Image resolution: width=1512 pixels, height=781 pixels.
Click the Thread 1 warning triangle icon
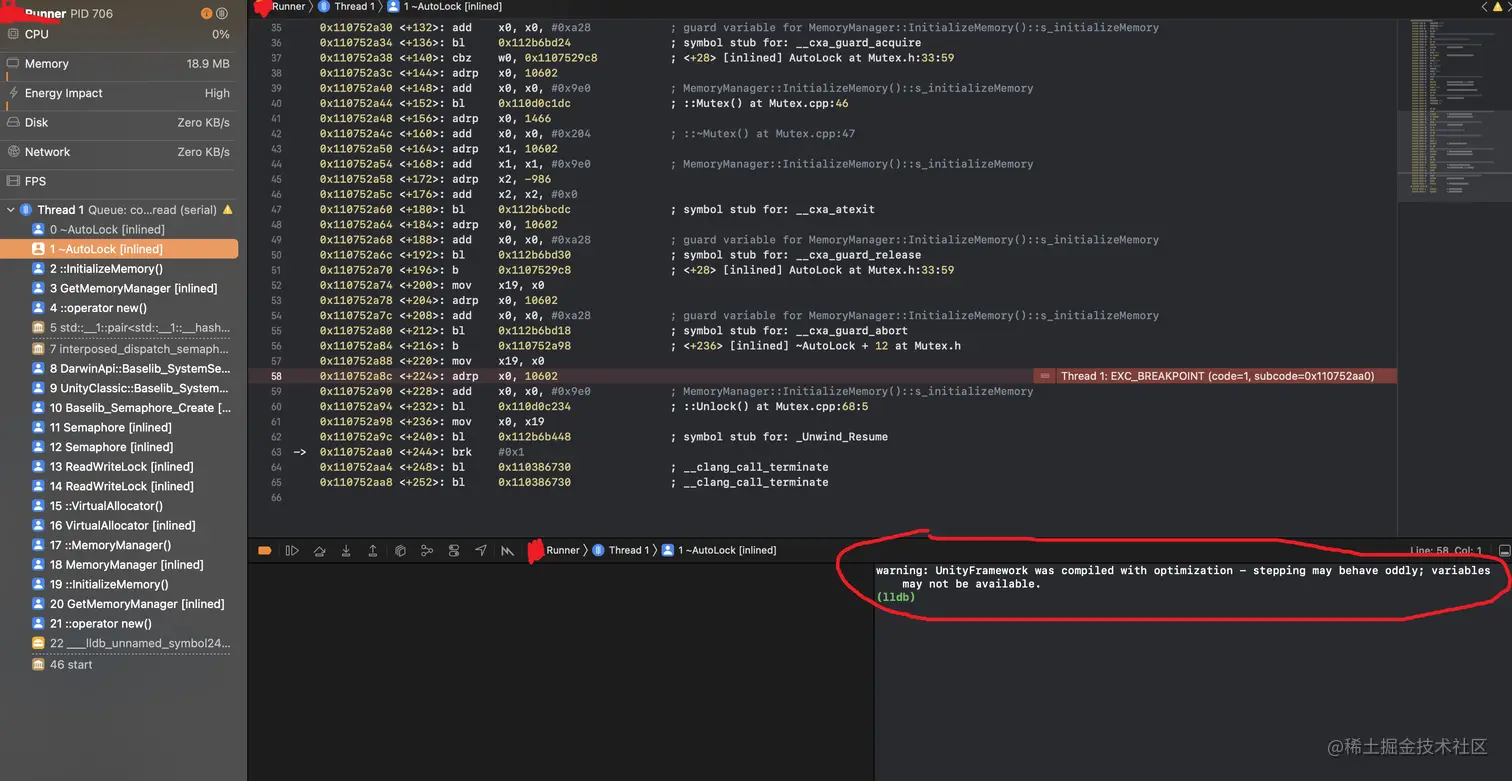tap(227, 210)
